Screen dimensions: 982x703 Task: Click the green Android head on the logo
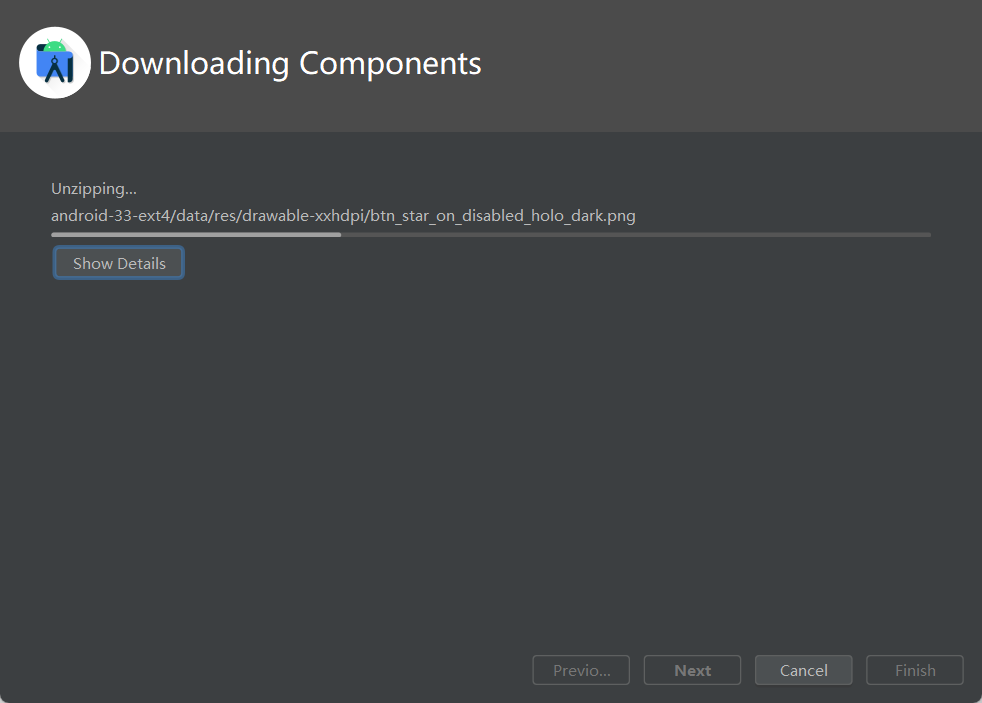pyautogui.click(x=55, y=45)
